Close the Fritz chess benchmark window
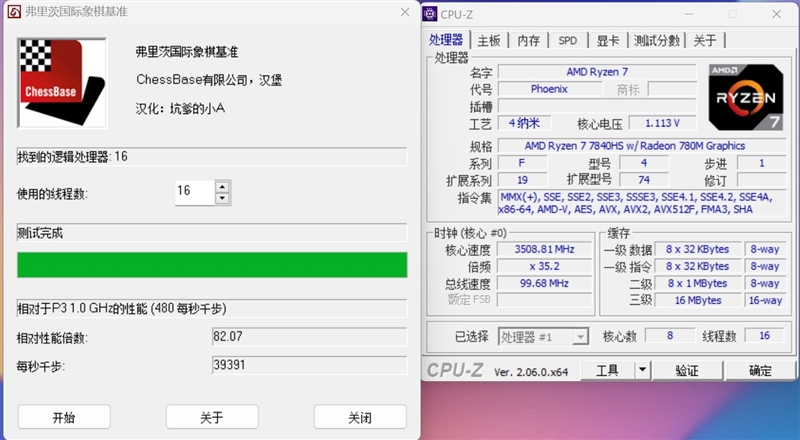The width and height of the screenshot is (800, 440). (x=402, y=11)
